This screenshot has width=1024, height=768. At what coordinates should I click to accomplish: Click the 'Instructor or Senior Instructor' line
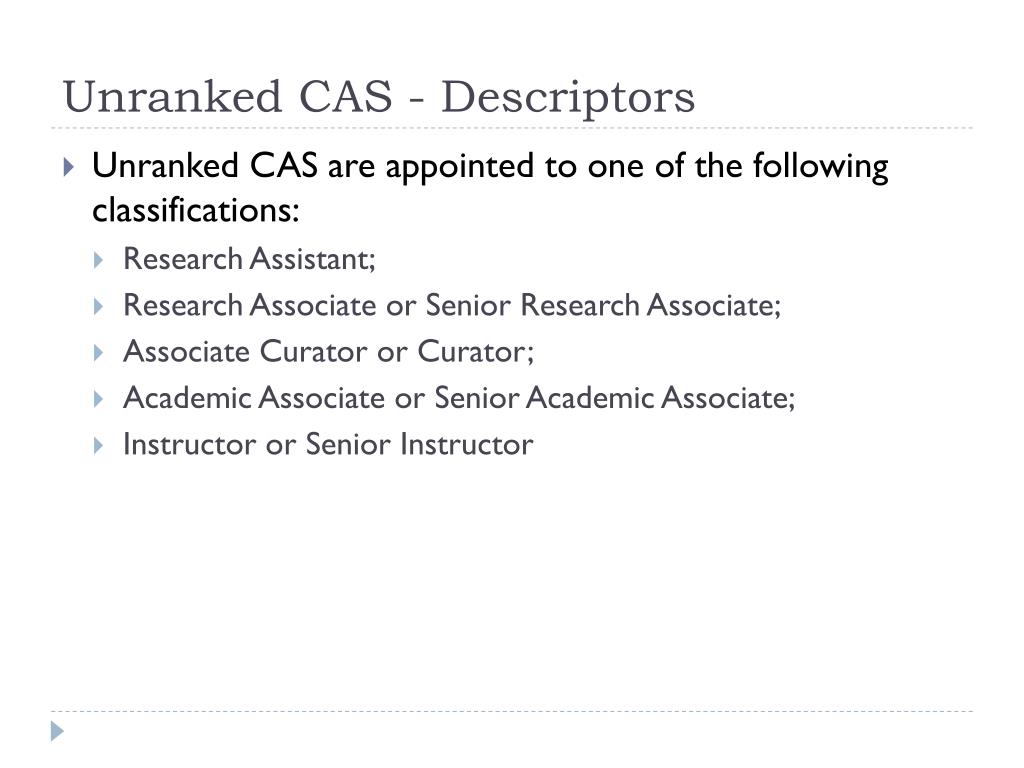pos(328,445)
